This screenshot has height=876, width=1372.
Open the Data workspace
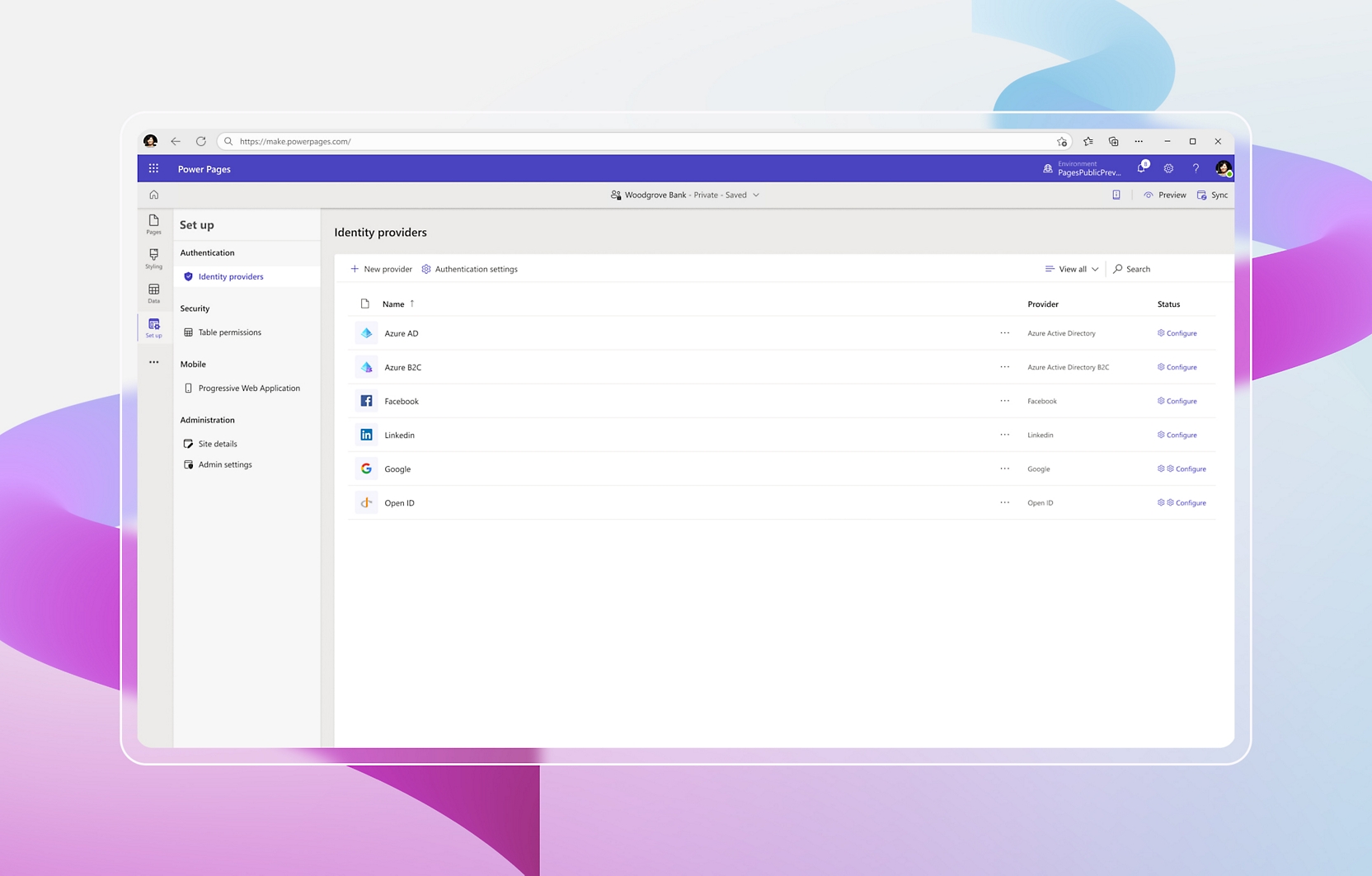(153, 293)
